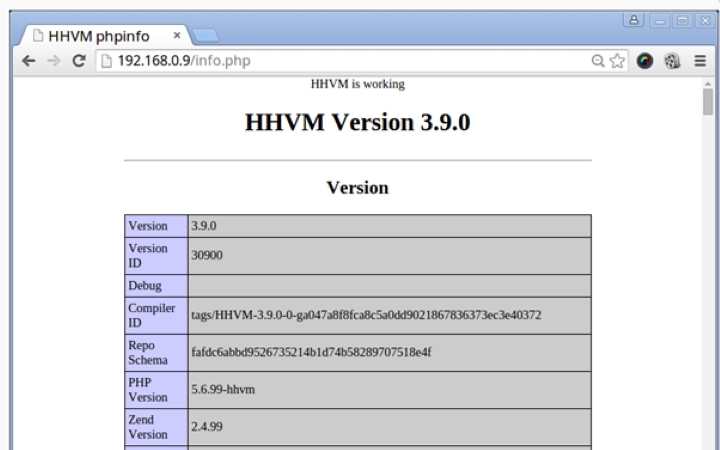
Task: Click the Compiler ID value starting 'tags/HHVM-3.9.0'
Action: point(366,315)
